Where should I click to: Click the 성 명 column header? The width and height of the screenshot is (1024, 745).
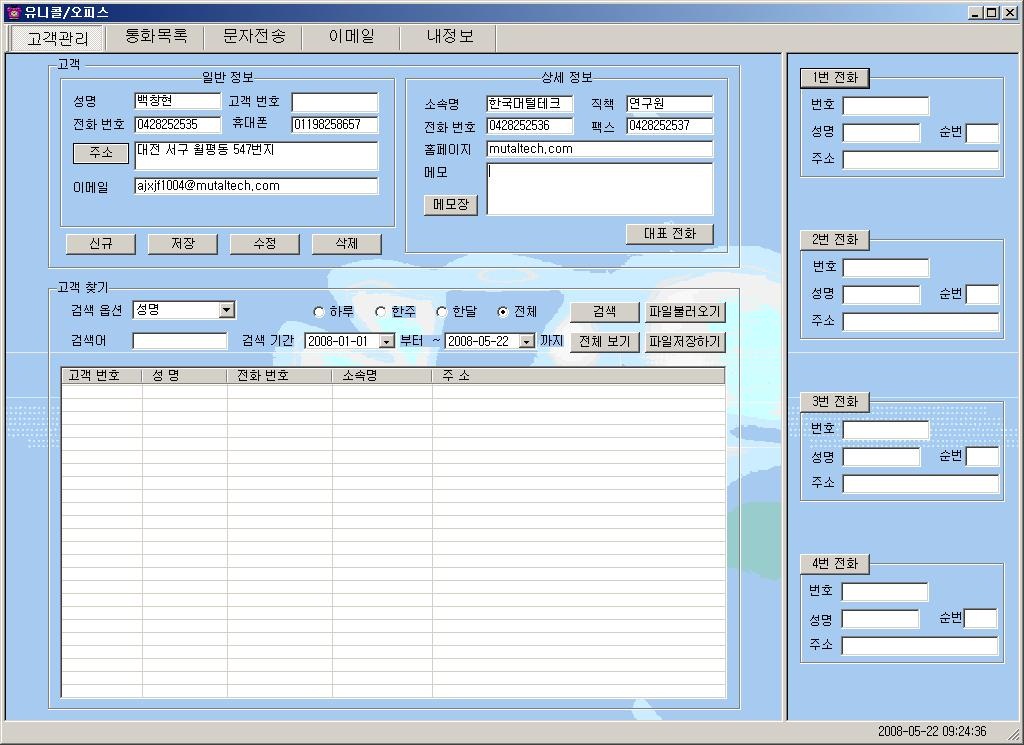184,376
